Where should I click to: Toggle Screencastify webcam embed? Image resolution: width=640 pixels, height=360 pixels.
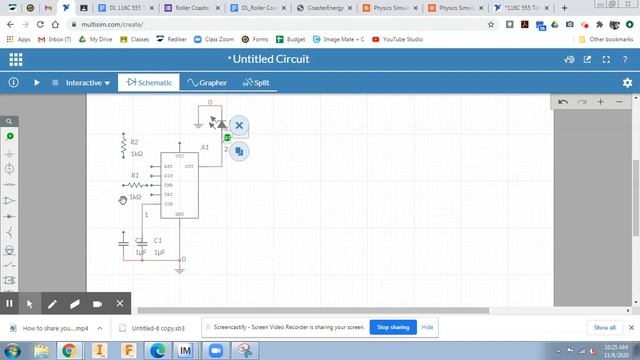(x=97, y=304)
